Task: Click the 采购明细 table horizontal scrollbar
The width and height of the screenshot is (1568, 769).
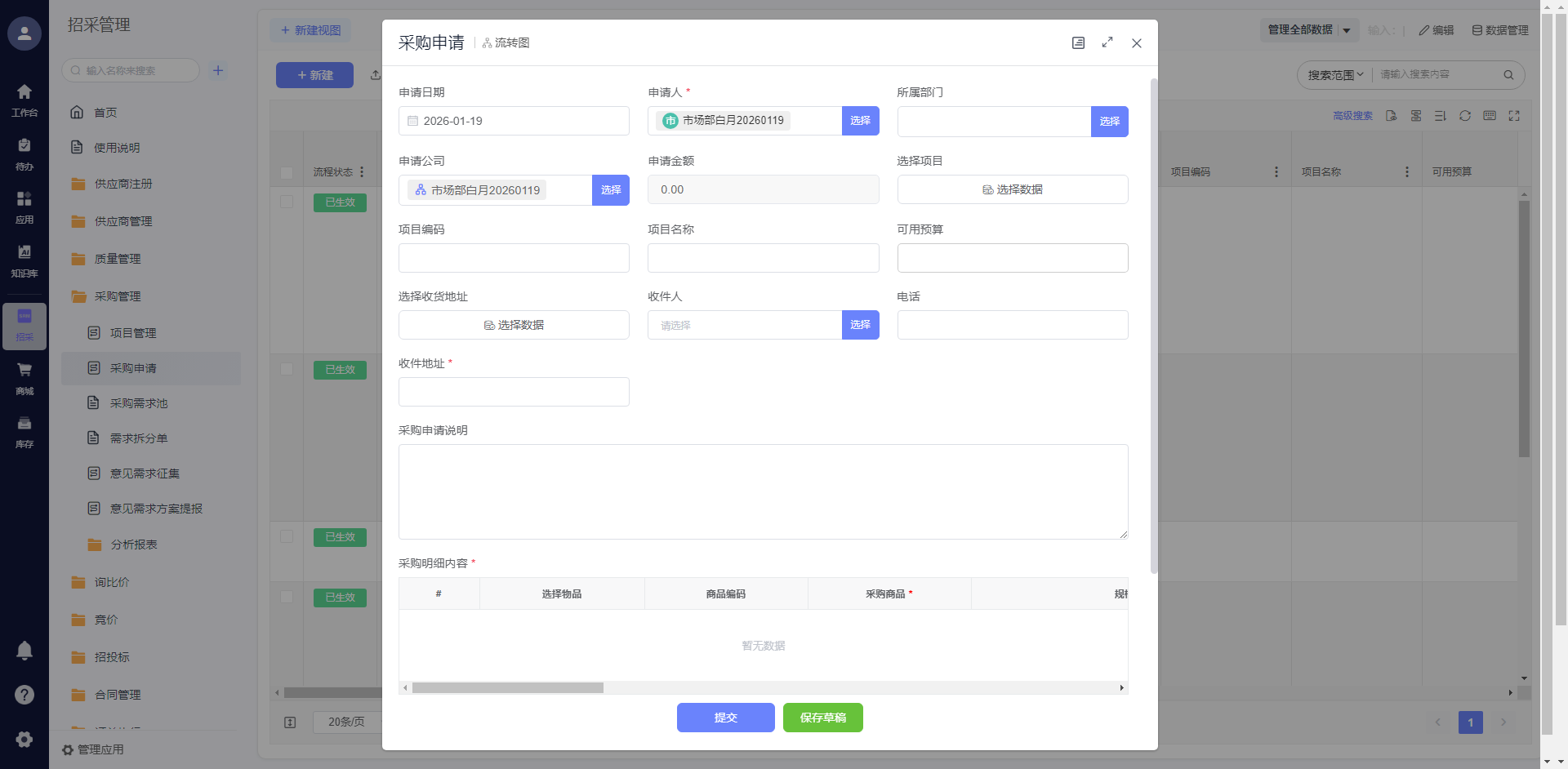Action: click(x=508, y=688)
